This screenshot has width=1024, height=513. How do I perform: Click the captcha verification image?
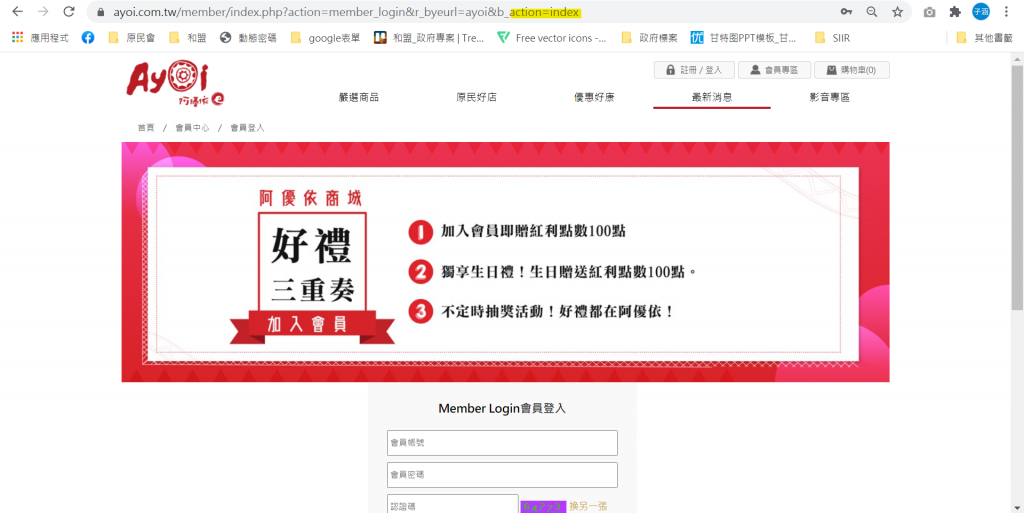point(543,506)
